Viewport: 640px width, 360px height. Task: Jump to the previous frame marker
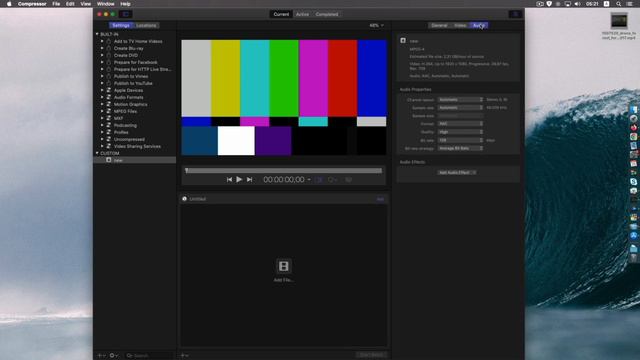tap(229, 180)
